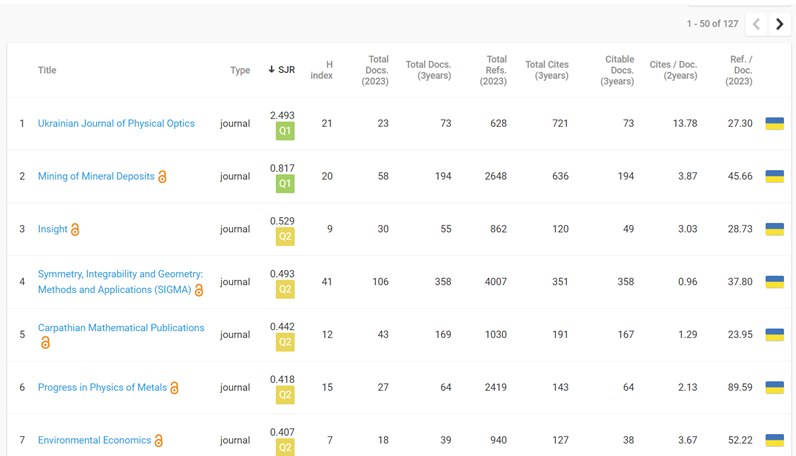The image size is (796, 456).
Task: Click SJR value 2.493
Action: pyautogui.click(x=282, y=115)
